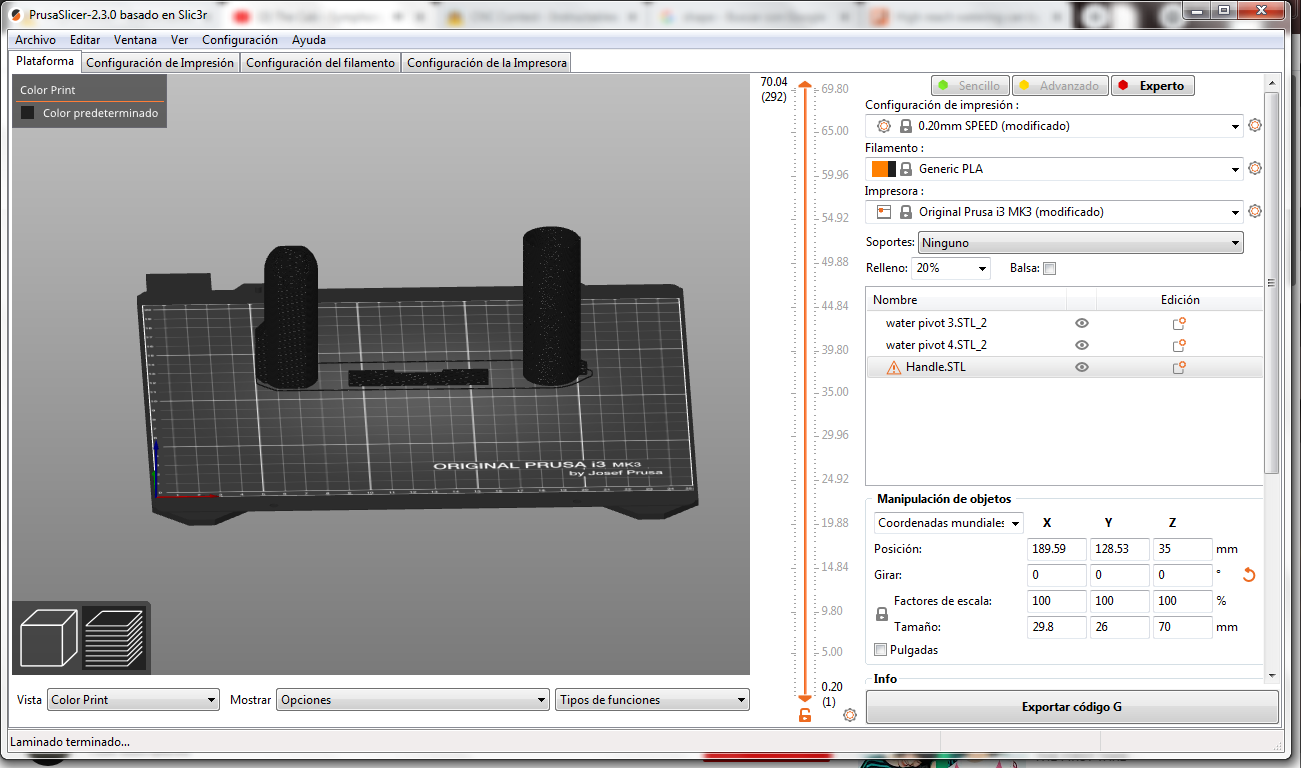
Task: Click the layer slider lock icon
Action: click(804, 715)
